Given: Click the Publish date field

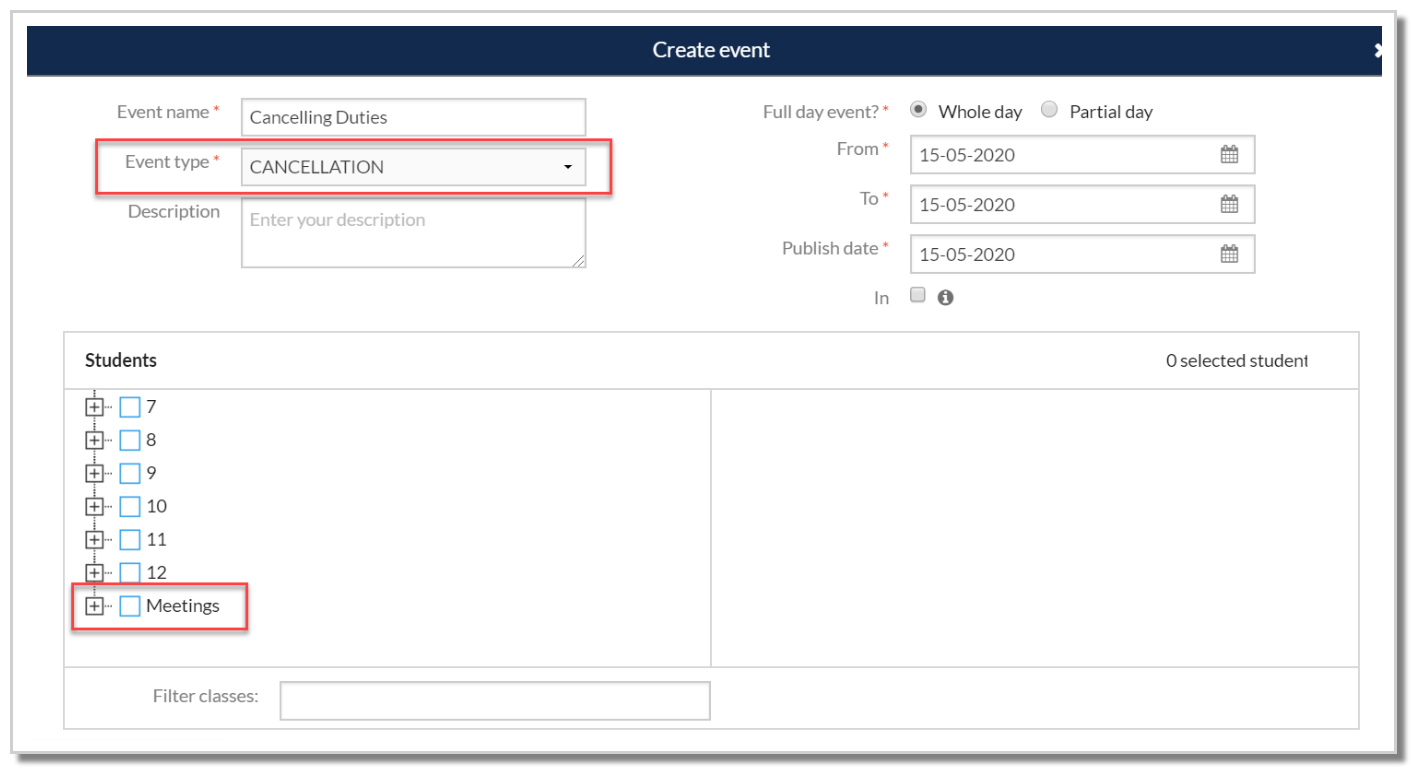Looking at the screenshot, I should click(x=1082, y=254).
